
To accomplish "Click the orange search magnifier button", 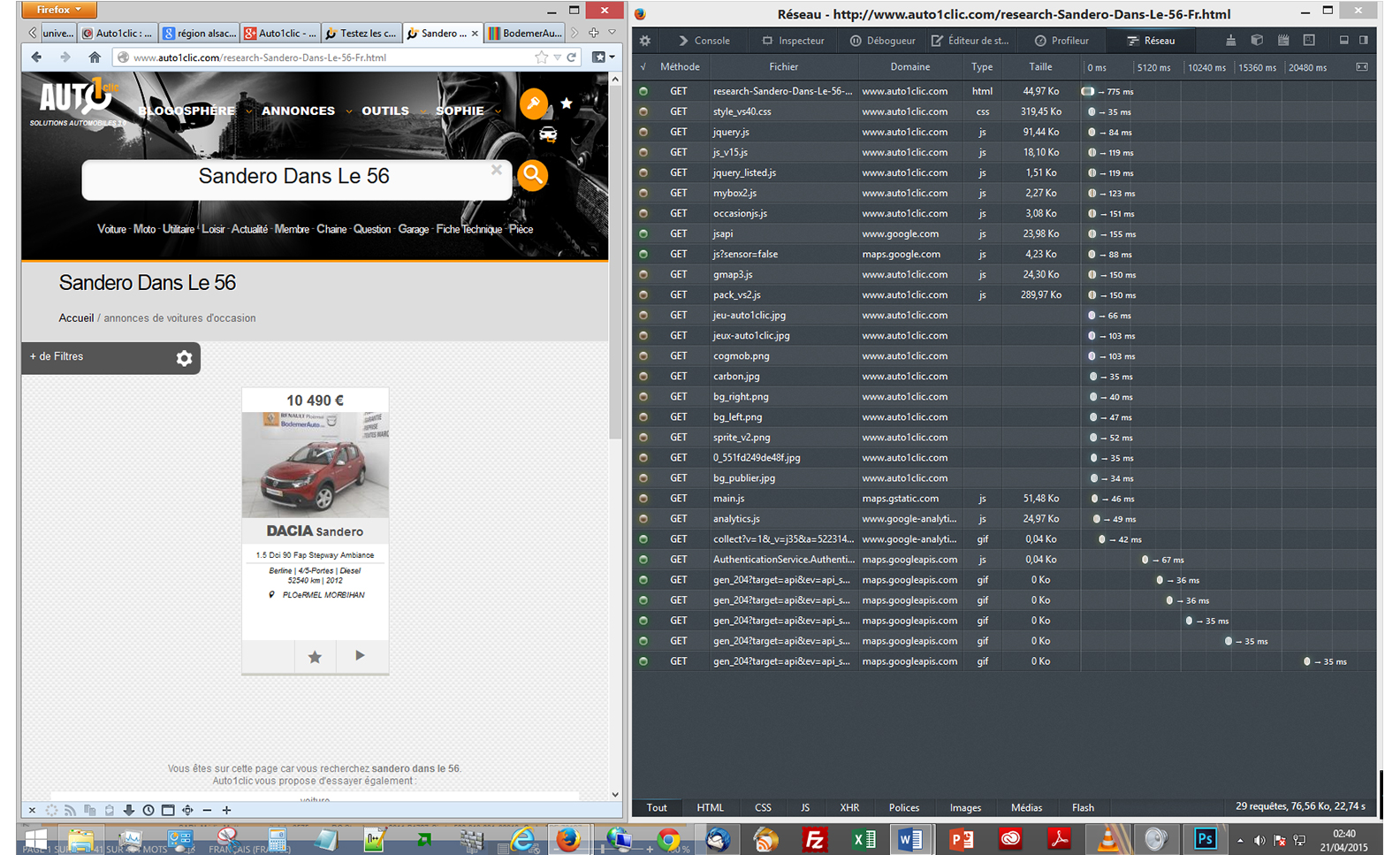I will click(x=533, y=175).
